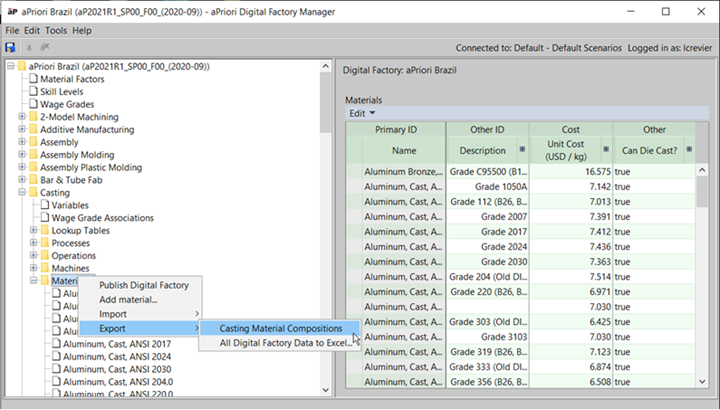Click the folder icon for Processes
720x410 pixels.
point(45,243)
